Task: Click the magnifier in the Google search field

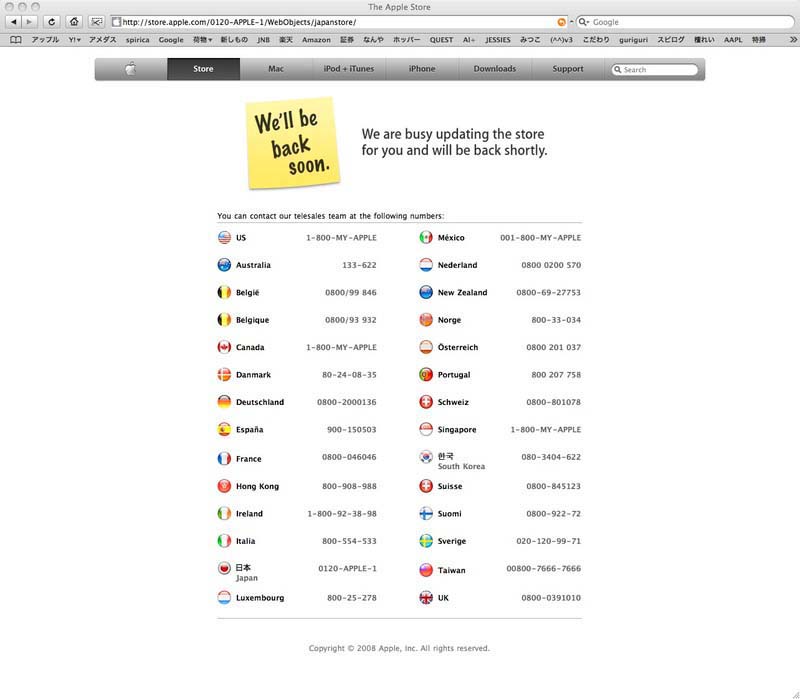Action: pyautogui.click(x=583, y=22)
